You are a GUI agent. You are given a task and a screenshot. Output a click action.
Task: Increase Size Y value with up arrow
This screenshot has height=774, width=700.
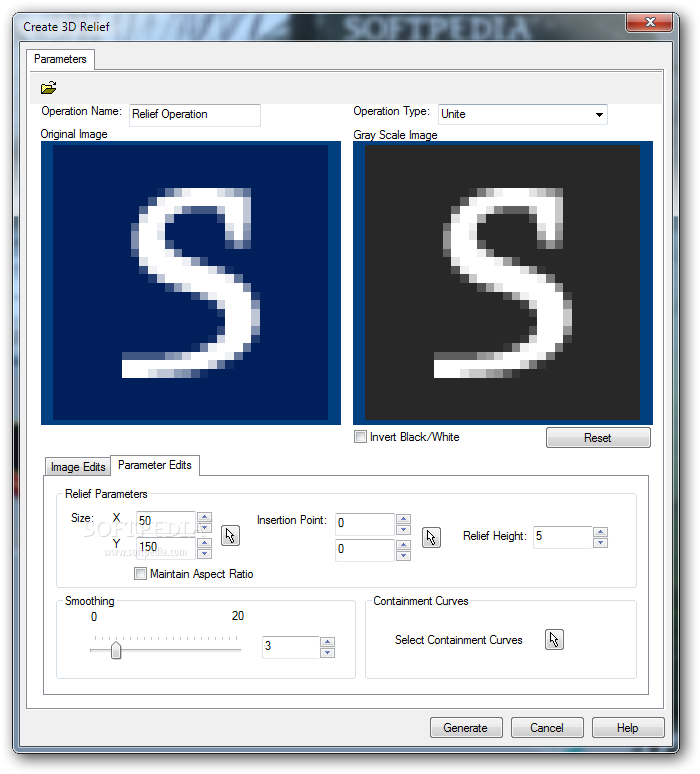coord(204,543)
